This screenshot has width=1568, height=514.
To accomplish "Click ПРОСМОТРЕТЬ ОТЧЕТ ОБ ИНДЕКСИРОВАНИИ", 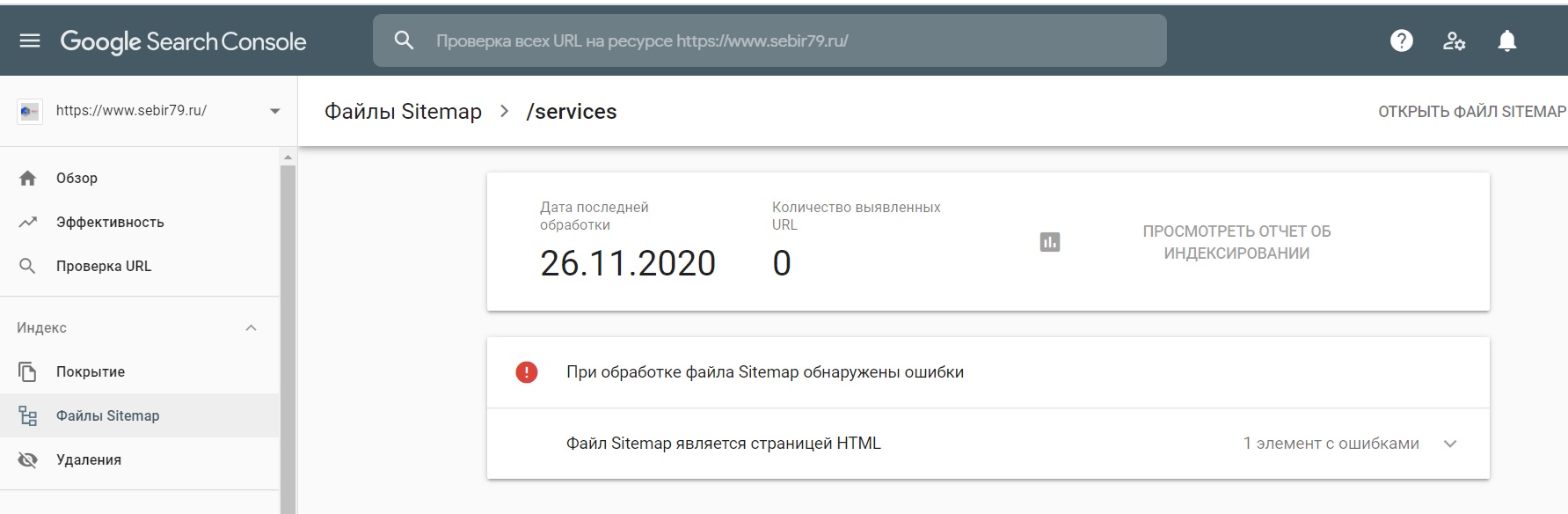I will (x=1236, y=242).
